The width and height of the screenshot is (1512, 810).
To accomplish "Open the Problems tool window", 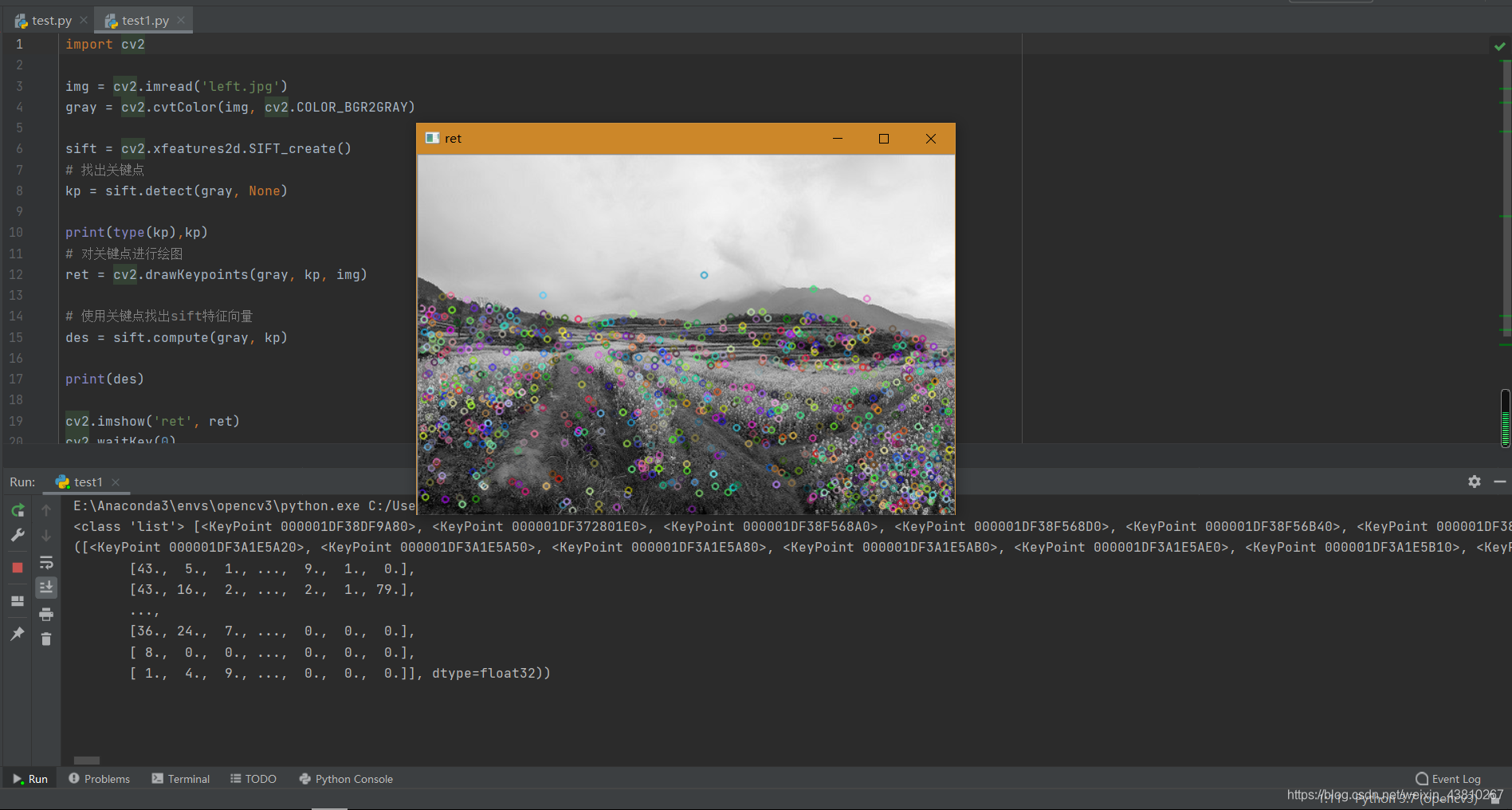I will click(x=99, y=779).
